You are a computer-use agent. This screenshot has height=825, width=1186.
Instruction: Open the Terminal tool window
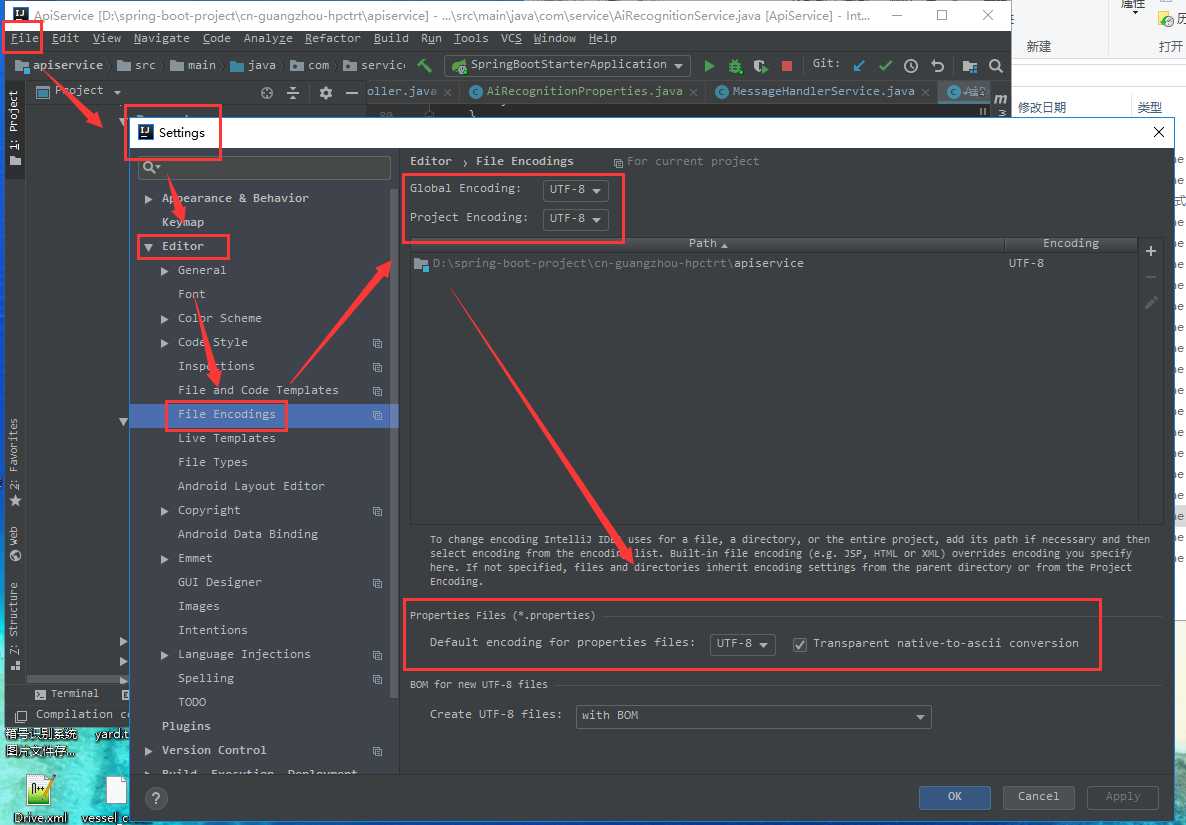[67, 693]
